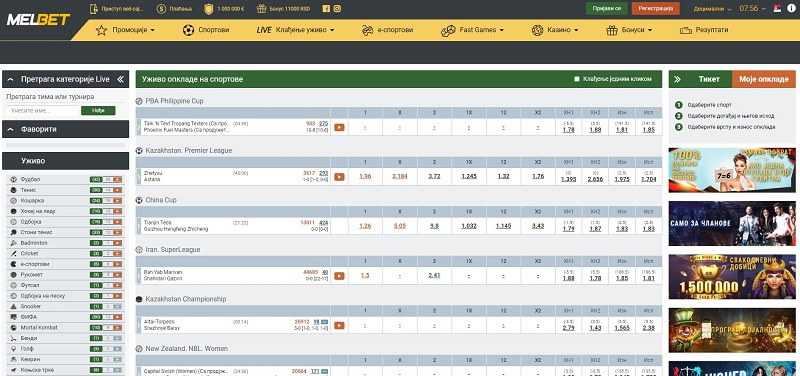Viewport: 800px width, 376px height.
Task: Open the Спортови menu item
Action: point(206,30)
